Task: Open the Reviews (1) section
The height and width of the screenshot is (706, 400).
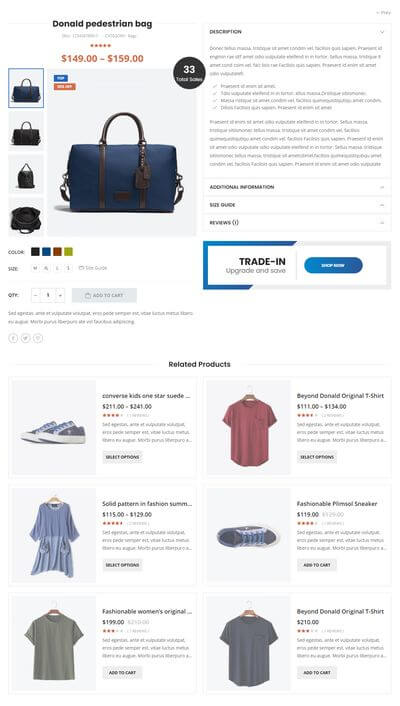Action: pyautogui.click(x=296, y=222)
